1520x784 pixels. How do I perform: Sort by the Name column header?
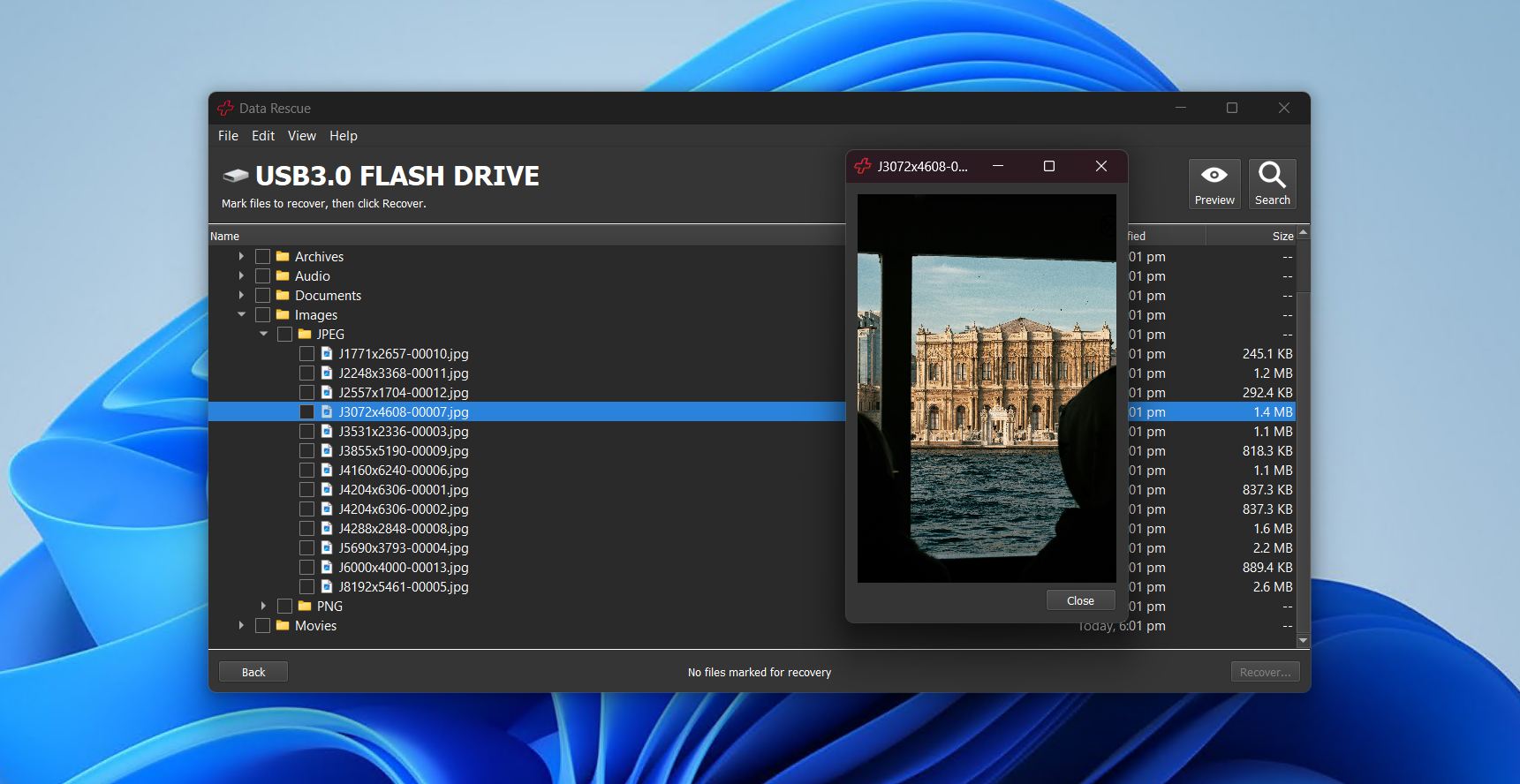[224, 236]
